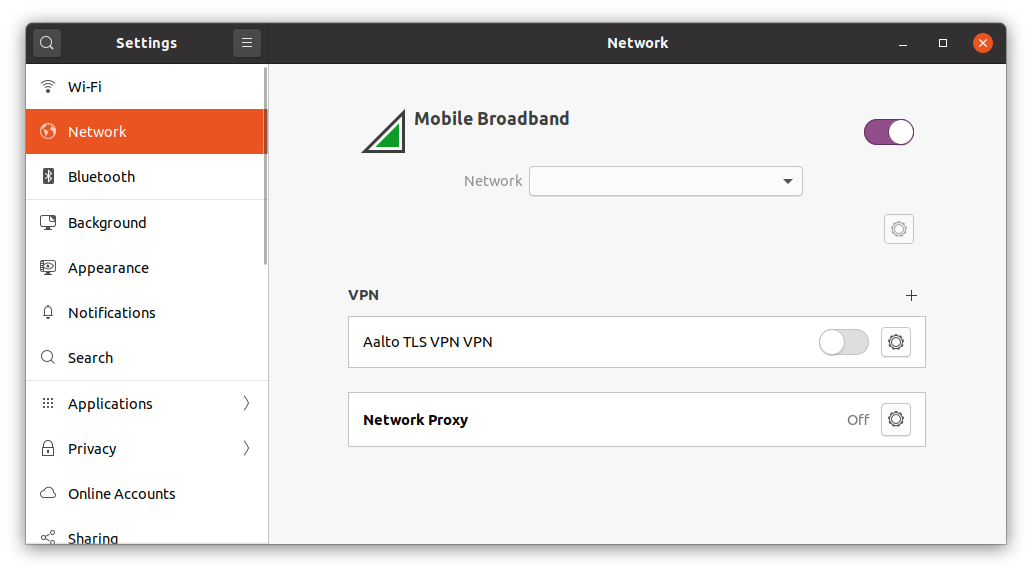The width and height of the screenshot is (1032, 573).
Task: Open Network Proxy gear settings
Action: click(896, 420)
